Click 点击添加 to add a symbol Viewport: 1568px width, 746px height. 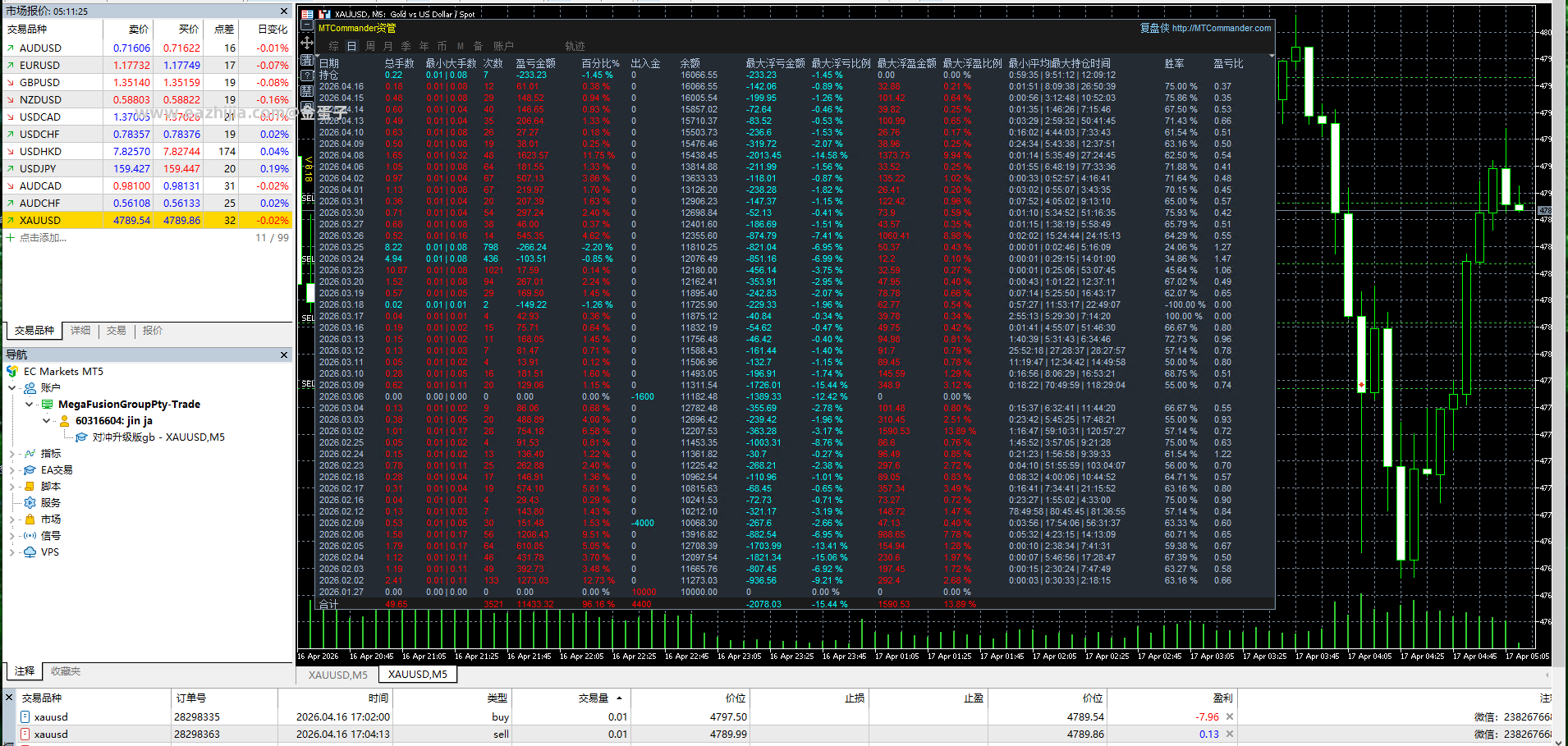[43, 238]
